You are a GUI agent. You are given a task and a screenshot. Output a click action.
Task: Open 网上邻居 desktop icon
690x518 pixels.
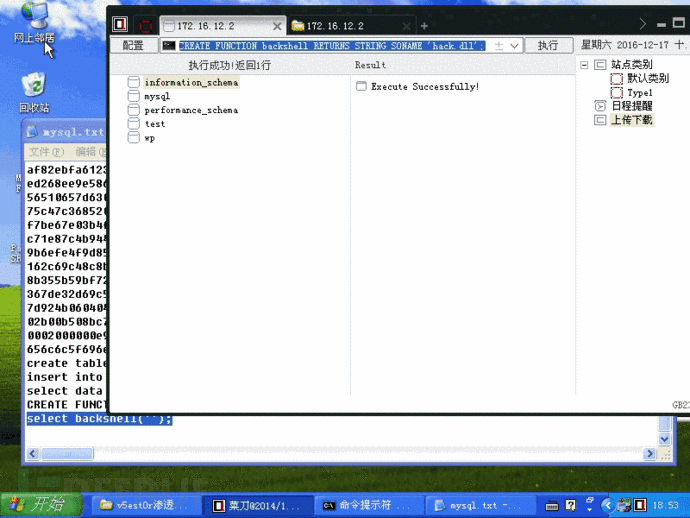(33, 20)
